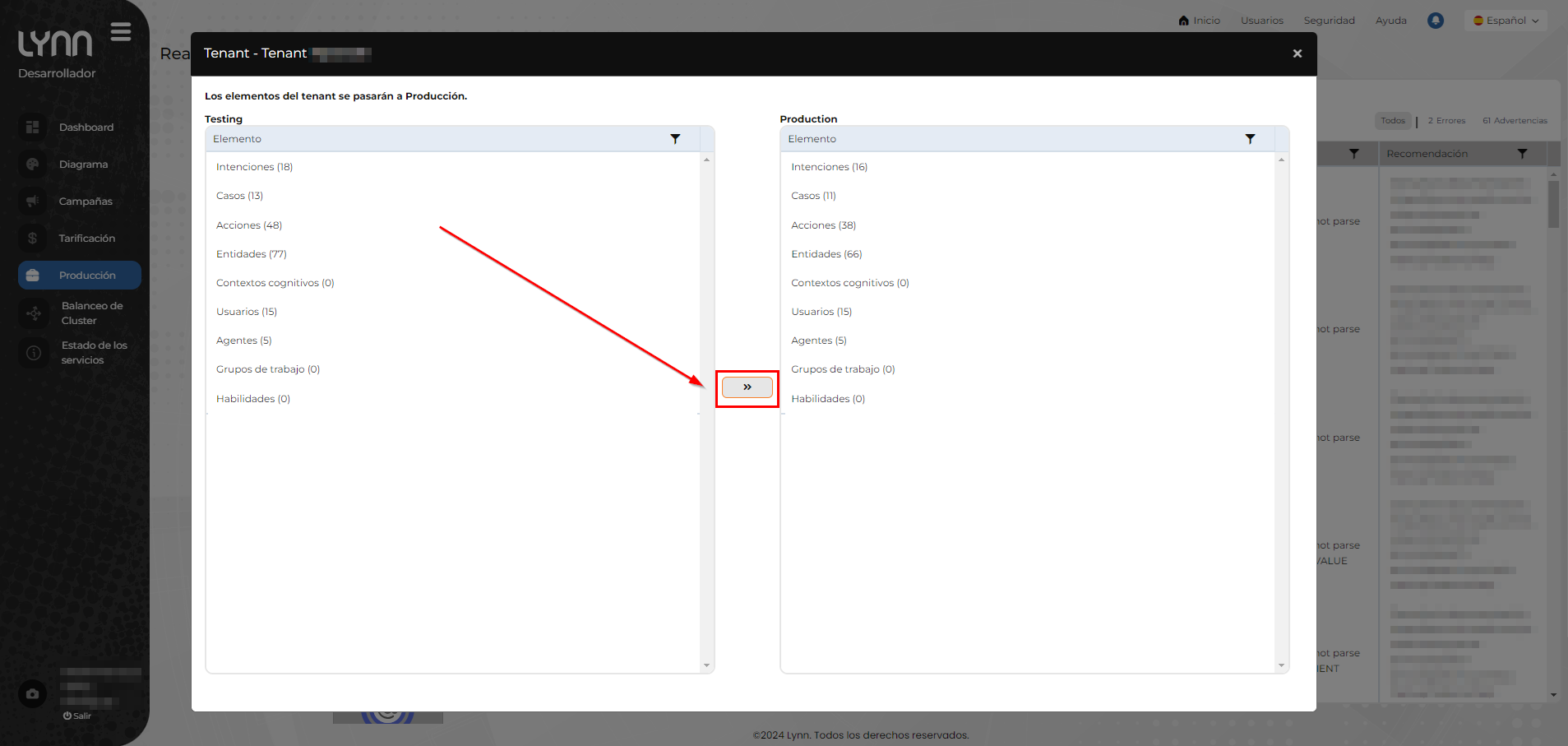This screenshot has height=746, width=1568.
Task: Open Ayuda in top navigation
Action: tap(1391, 21)
